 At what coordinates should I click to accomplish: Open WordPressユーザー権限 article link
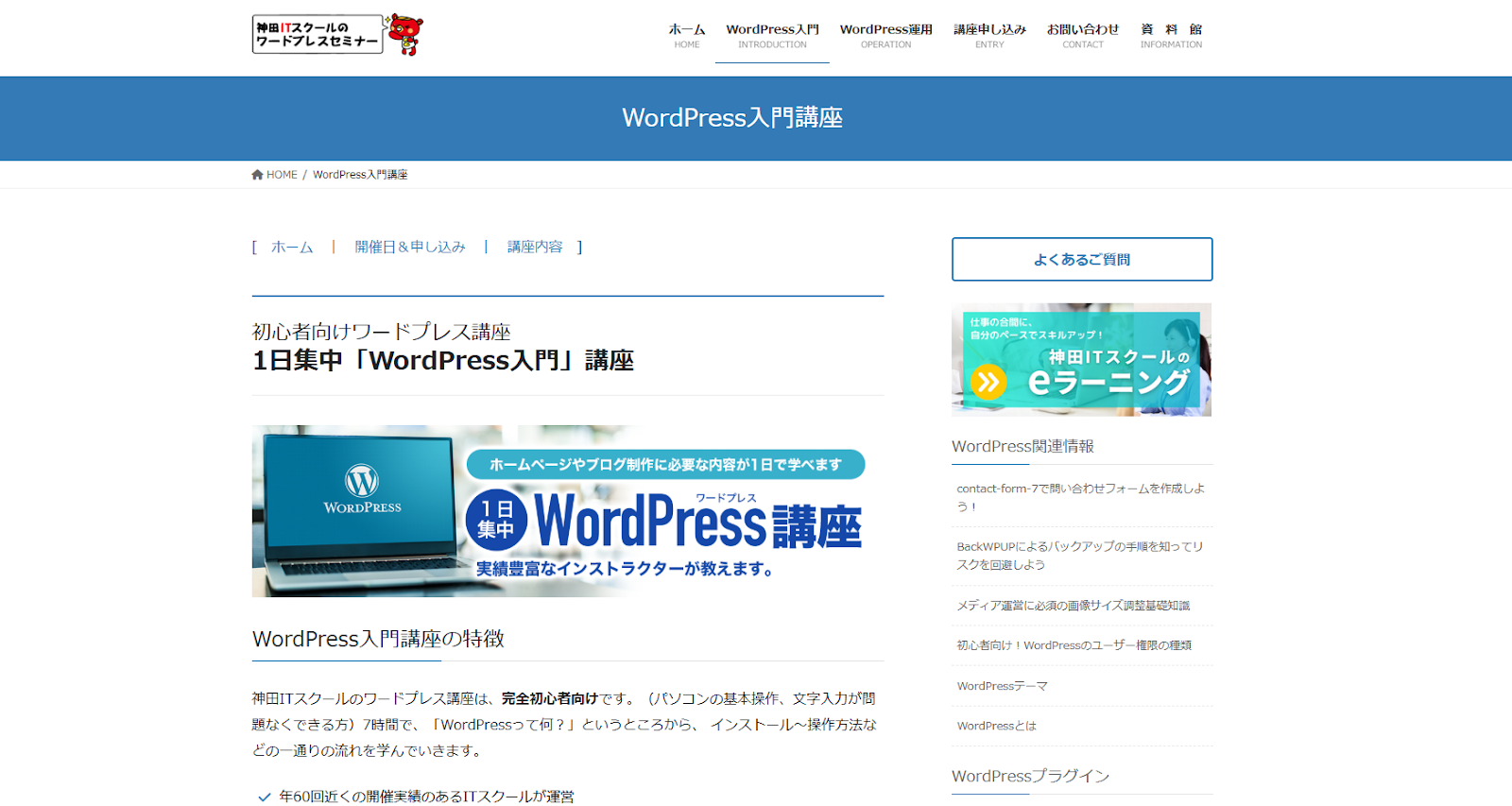1074,645
